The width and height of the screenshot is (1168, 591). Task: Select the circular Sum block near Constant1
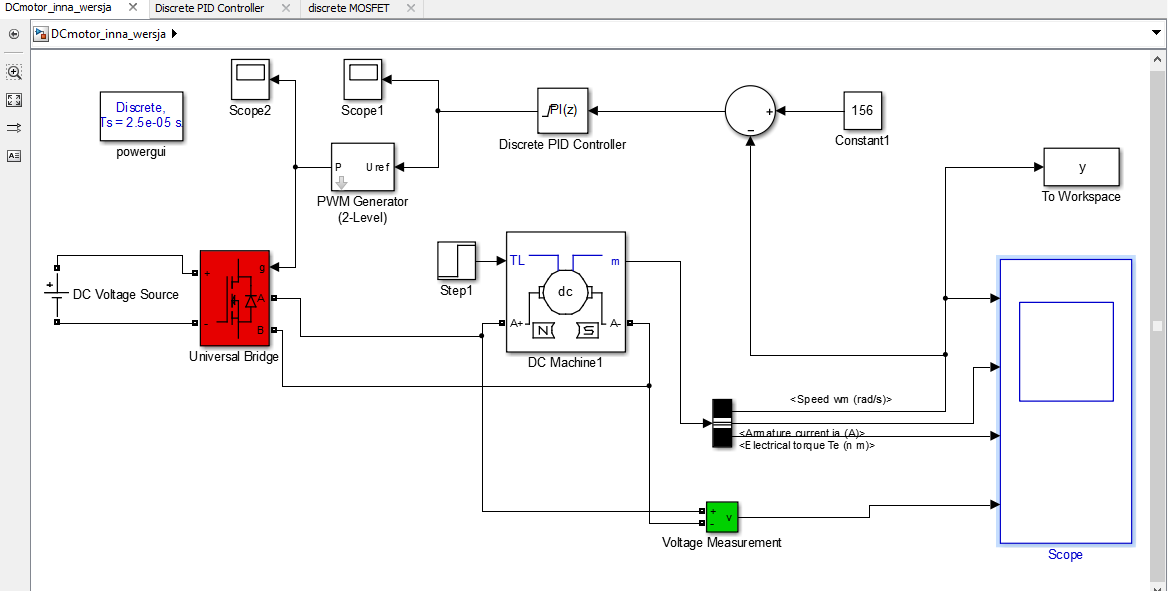point(749,110)
